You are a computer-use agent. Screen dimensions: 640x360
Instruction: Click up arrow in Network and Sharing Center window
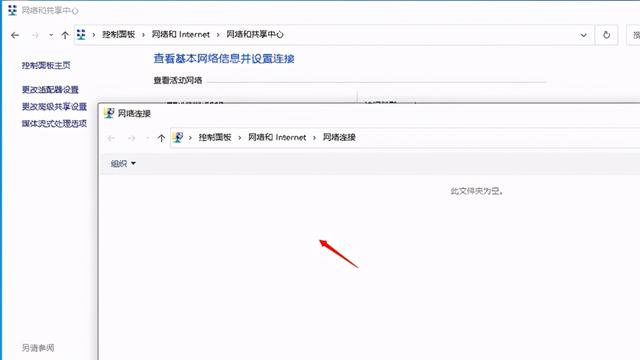click(x=65, y=35)
